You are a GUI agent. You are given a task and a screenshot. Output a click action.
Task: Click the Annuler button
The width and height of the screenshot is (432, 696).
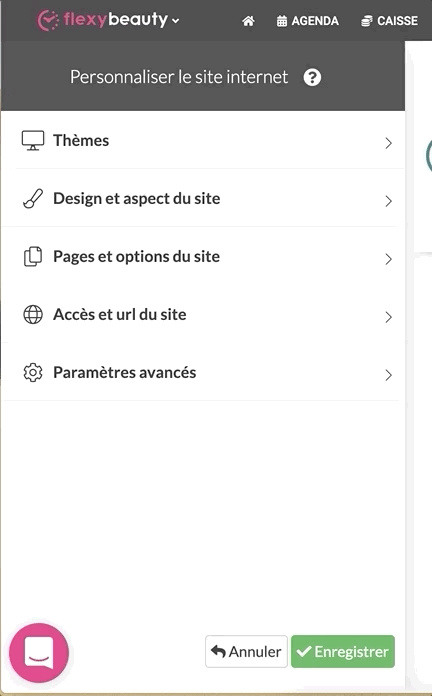pyautogui.click(x=246, y=652)
